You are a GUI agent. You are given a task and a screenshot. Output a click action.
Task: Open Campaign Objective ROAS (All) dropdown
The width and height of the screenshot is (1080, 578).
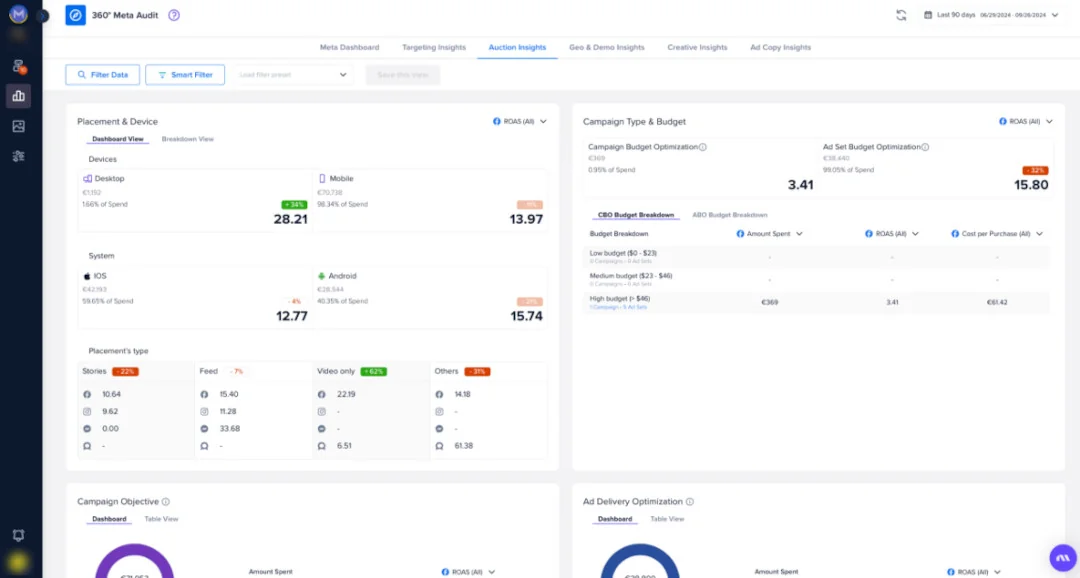[x=468, y=572]
